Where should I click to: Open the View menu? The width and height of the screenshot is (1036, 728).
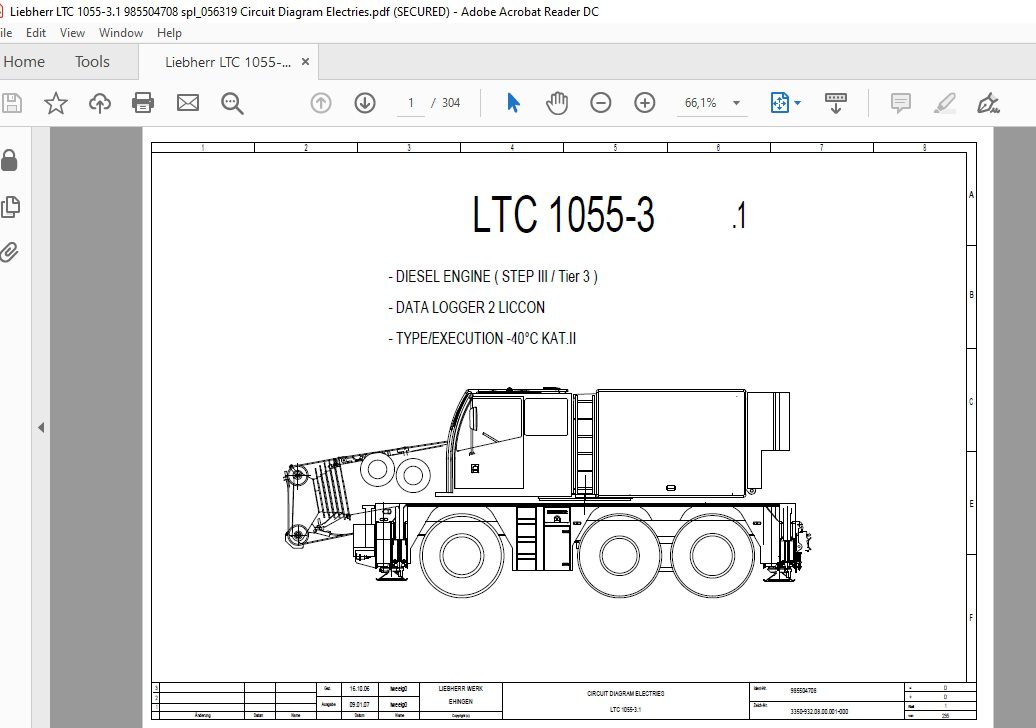71,32
